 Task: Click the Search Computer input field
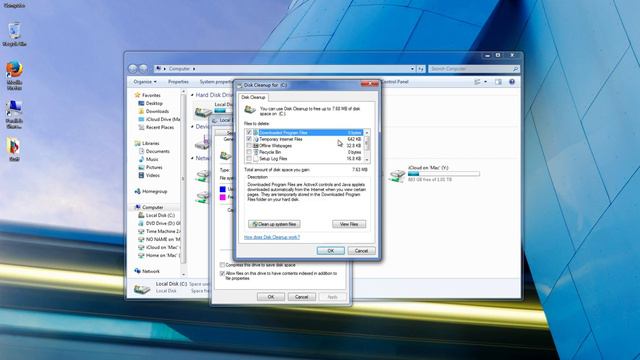[470, 69]
